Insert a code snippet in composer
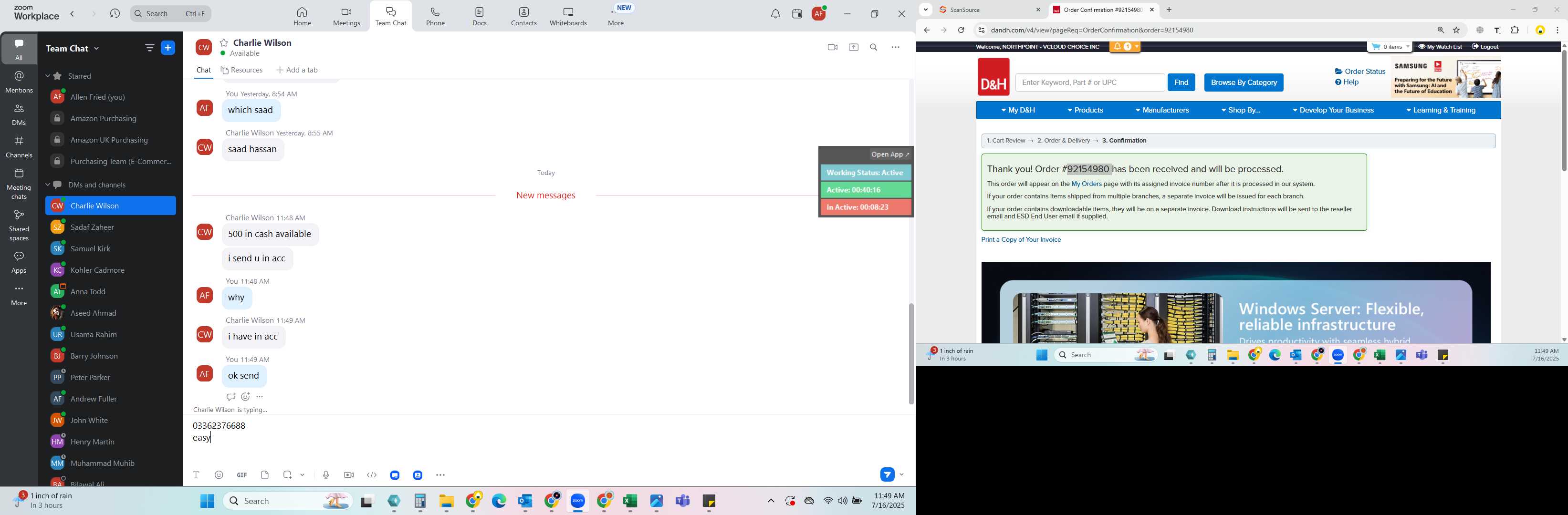 (372, 475)
